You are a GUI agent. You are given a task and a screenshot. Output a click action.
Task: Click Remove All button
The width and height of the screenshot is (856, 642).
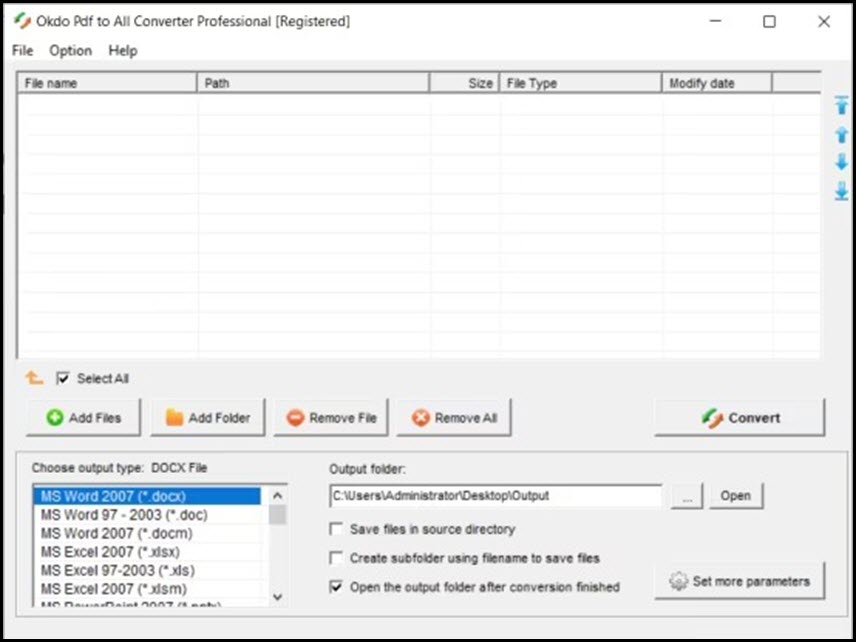coord(454,418)
